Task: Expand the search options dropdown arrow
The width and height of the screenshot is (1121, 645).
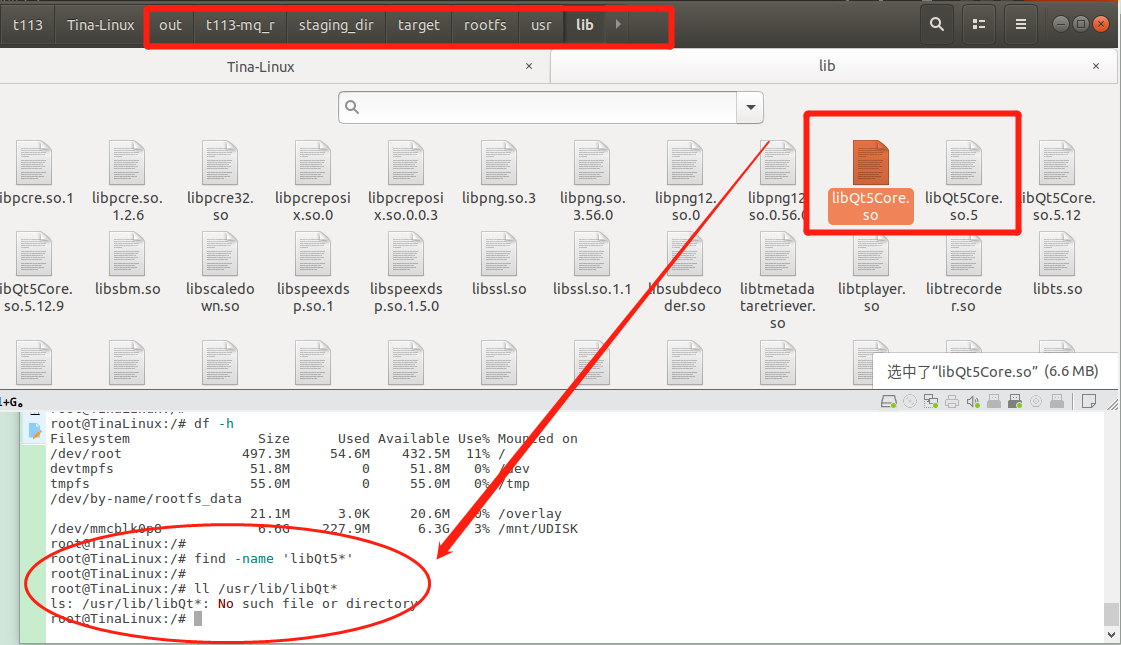Action: [751, 107]
